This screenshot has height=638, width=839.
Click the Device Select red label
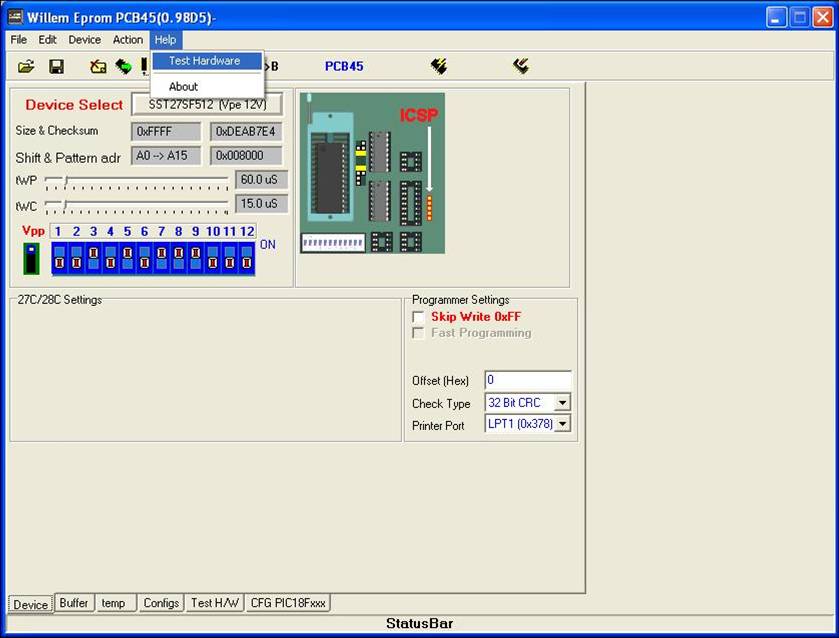[x=74, y=105]
